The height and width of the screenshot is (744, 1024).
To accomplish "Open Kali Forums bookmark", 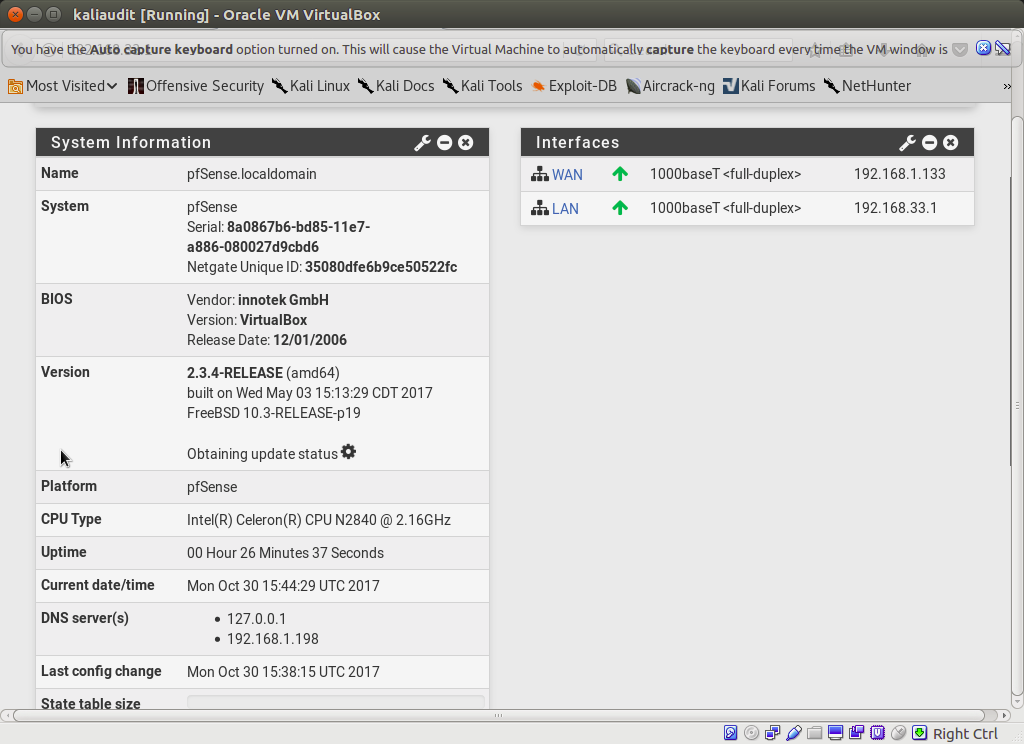I will (x=769, y=86).
